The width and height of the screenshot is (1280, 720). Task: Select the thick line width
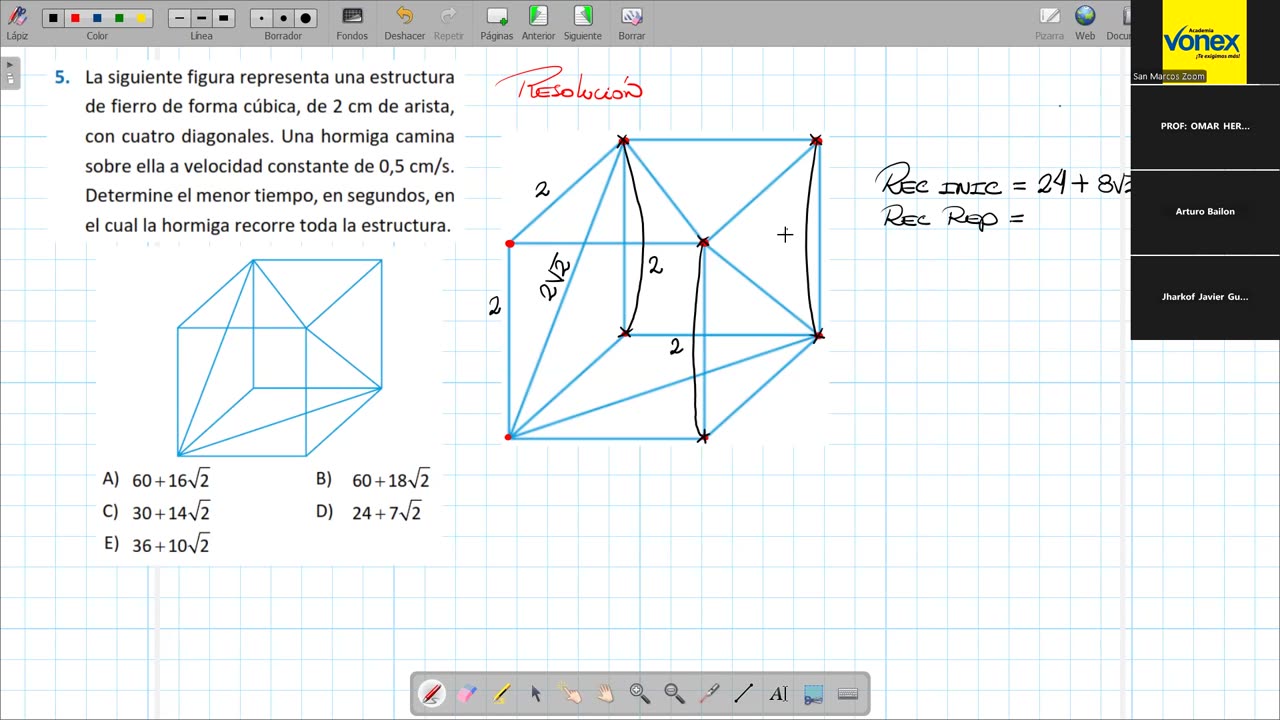pos(223,18)
